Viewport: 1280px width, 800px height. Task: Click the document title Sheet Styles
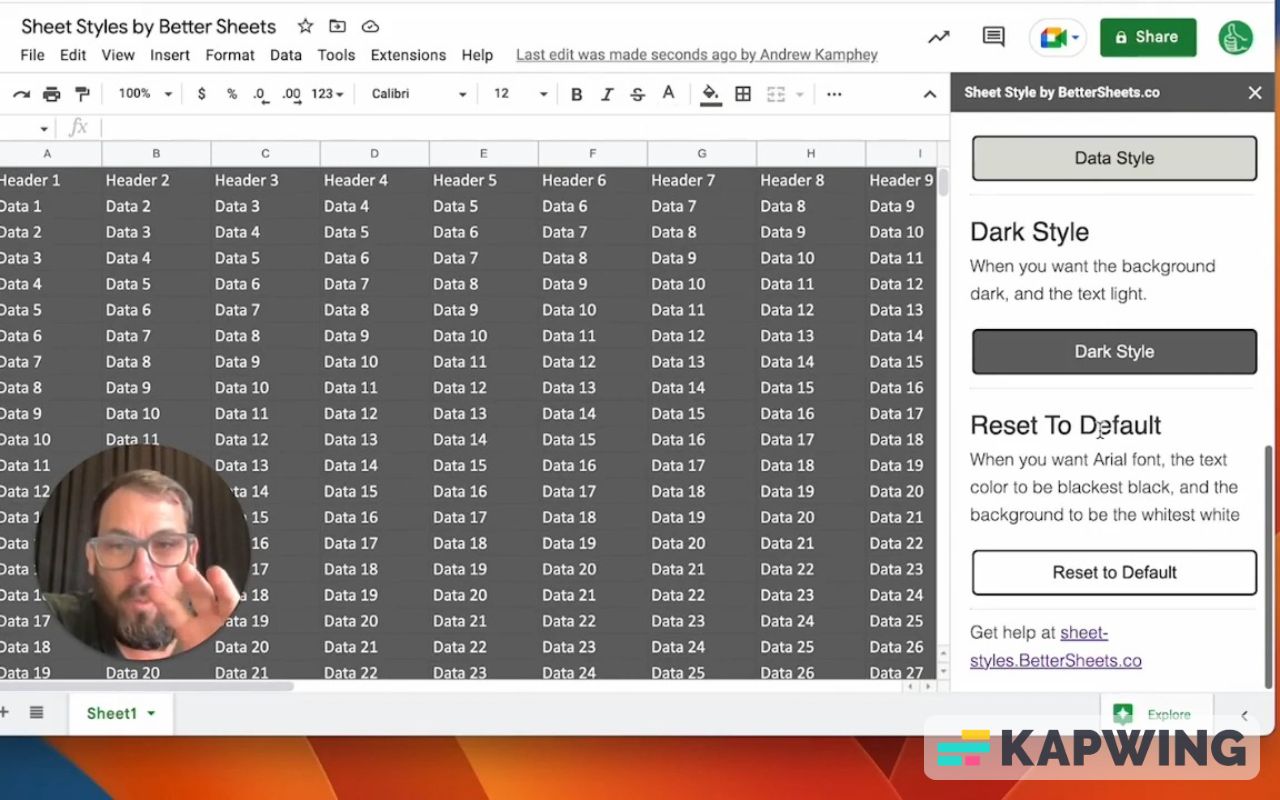pos(148,26)
